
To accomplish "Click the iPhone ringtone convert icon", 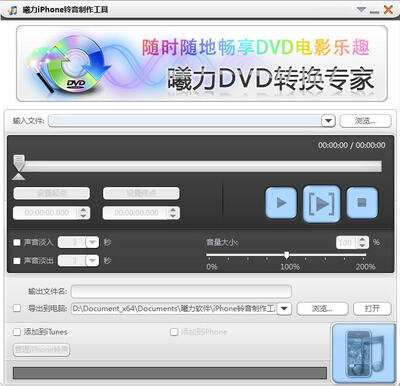I will click(x=364, y=353).
